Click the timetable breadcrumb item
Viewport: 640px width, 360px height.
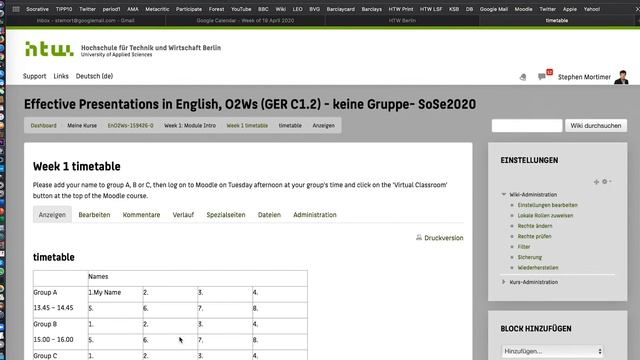[290, 126]
